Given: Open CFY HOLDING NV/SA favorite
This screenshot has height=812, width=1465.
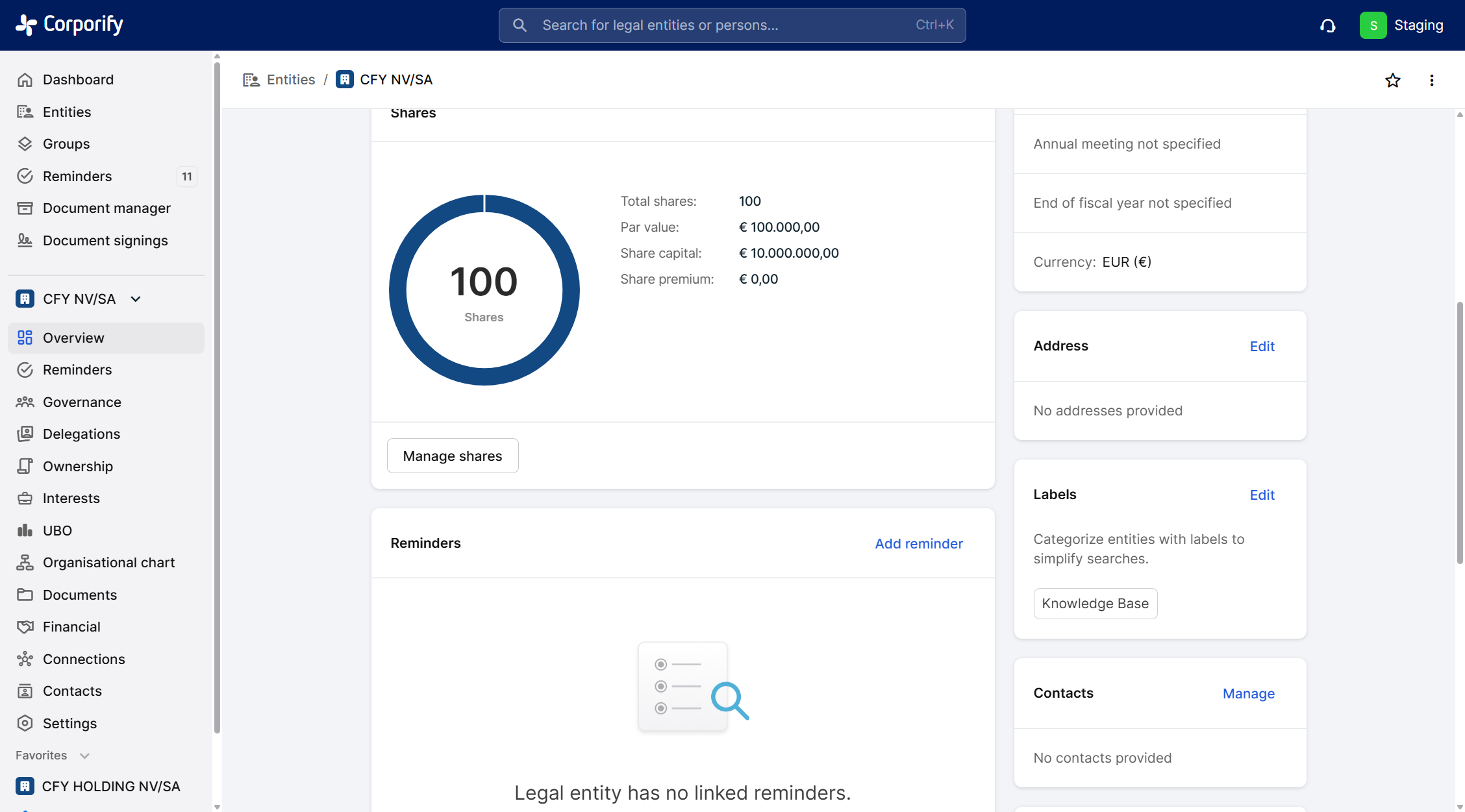Looking at the screenshot, I should tap(110, 786).
